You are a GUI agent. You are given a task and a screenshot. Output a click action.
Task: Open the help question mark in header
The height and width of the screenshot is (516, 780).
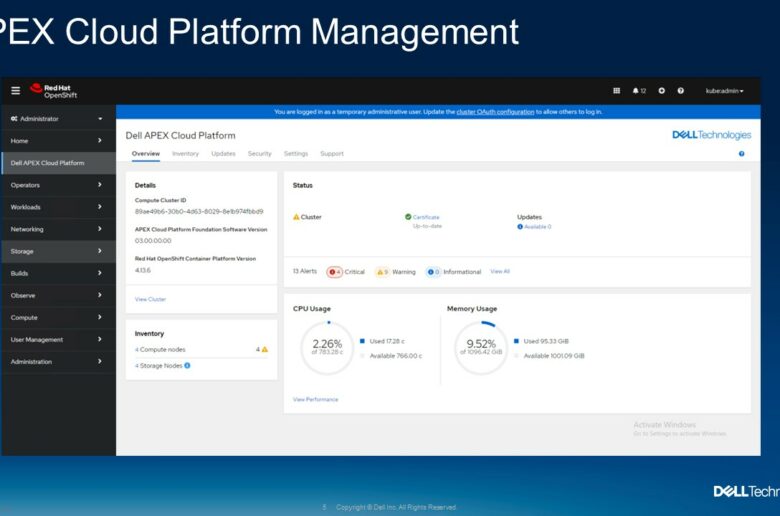tap(681, 91)
